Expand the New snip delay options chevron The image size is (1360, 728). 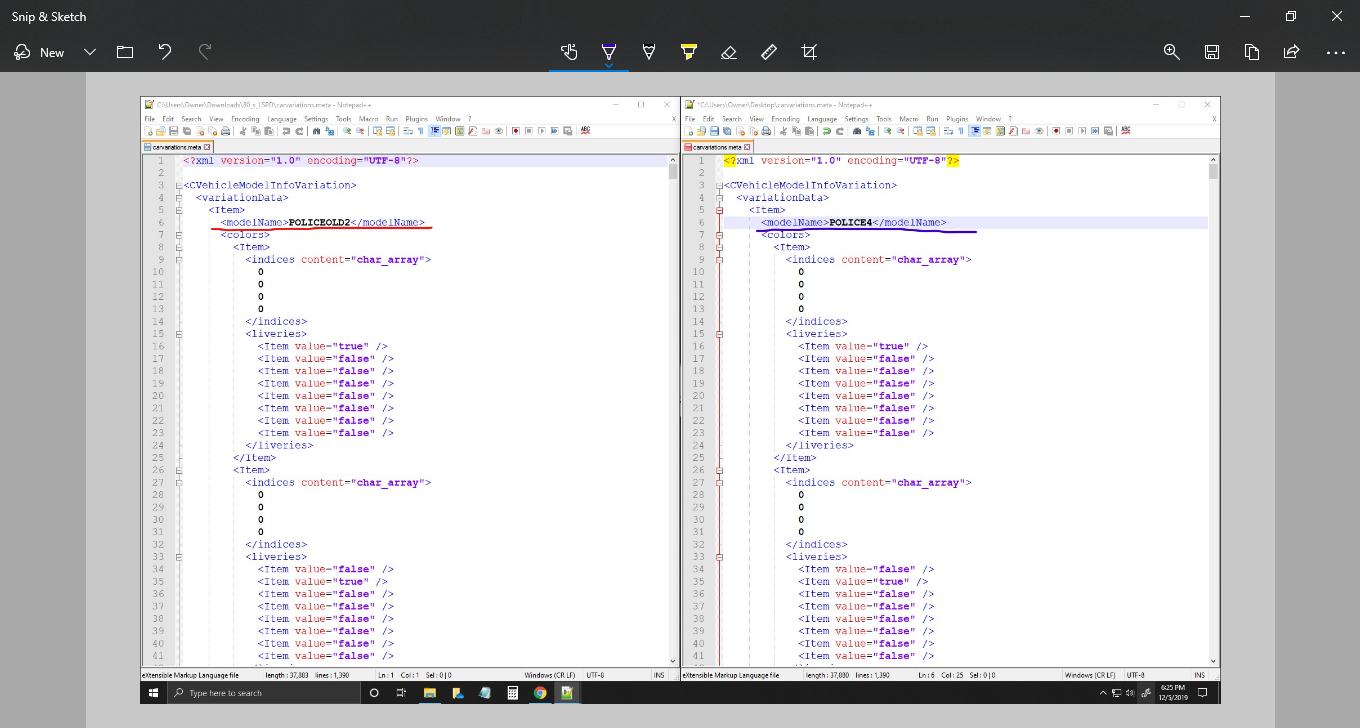tap(90, 52)
